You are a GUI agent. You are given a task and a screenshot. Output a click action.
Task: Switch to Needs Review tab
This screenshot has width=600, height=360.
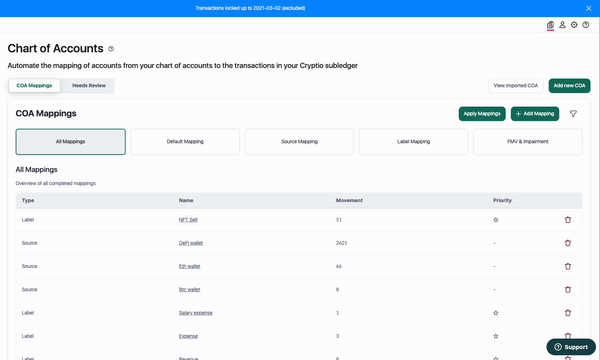tap(89, 86)
